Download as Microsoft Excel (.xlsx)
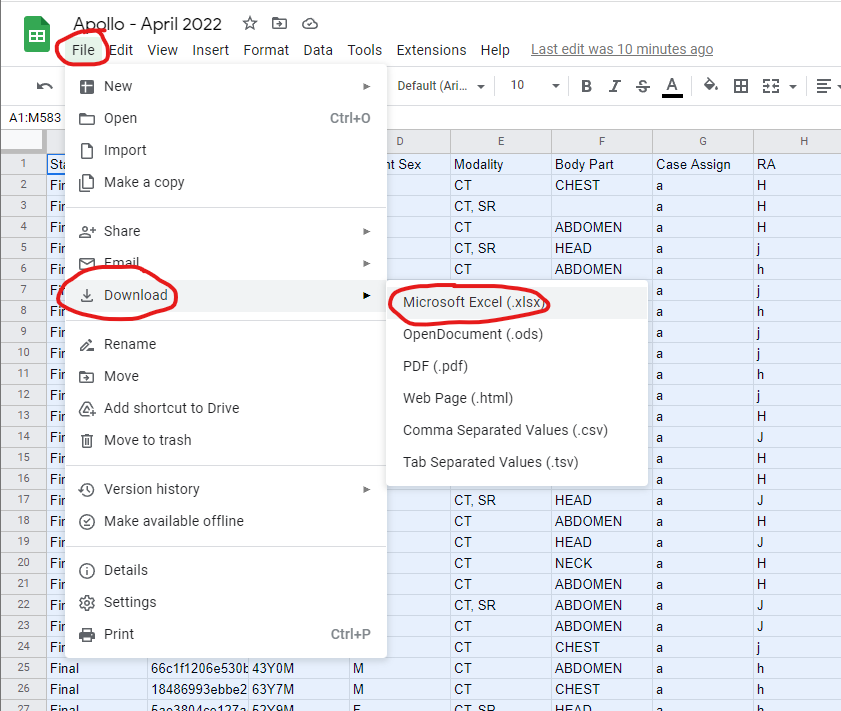The image size is (841, 711). pos(517,302)
